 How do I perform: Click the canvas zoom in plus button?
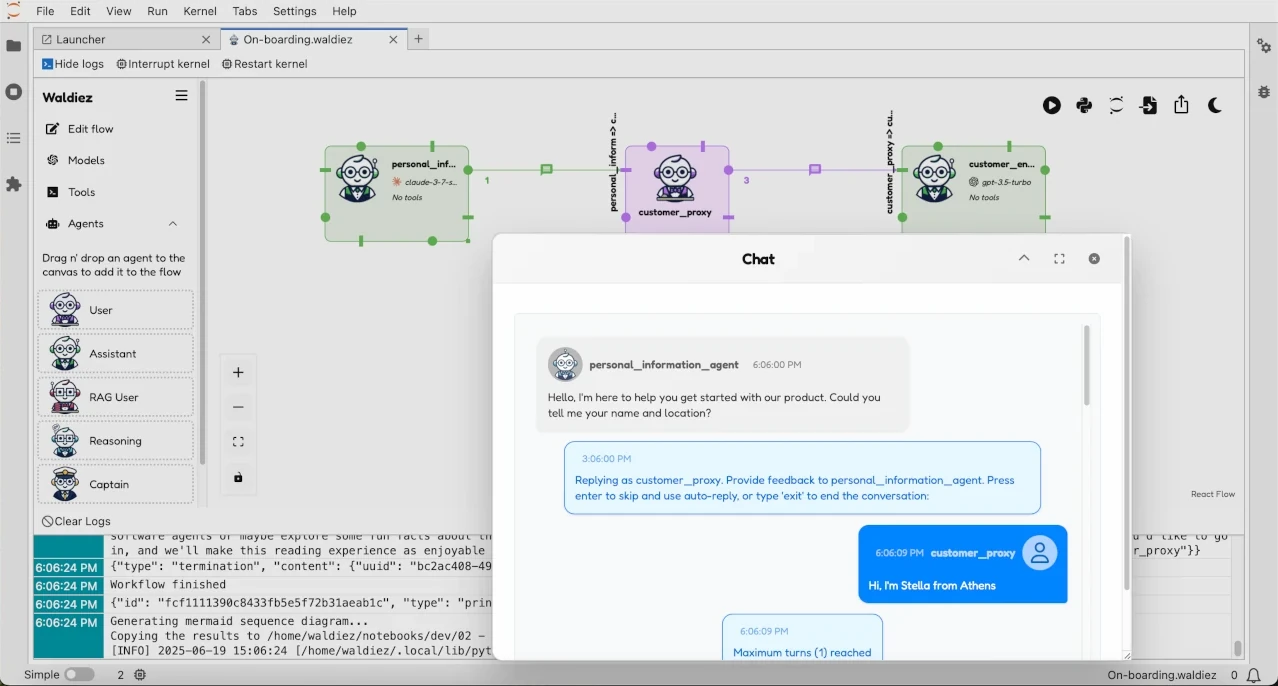[x=238, y=373]
